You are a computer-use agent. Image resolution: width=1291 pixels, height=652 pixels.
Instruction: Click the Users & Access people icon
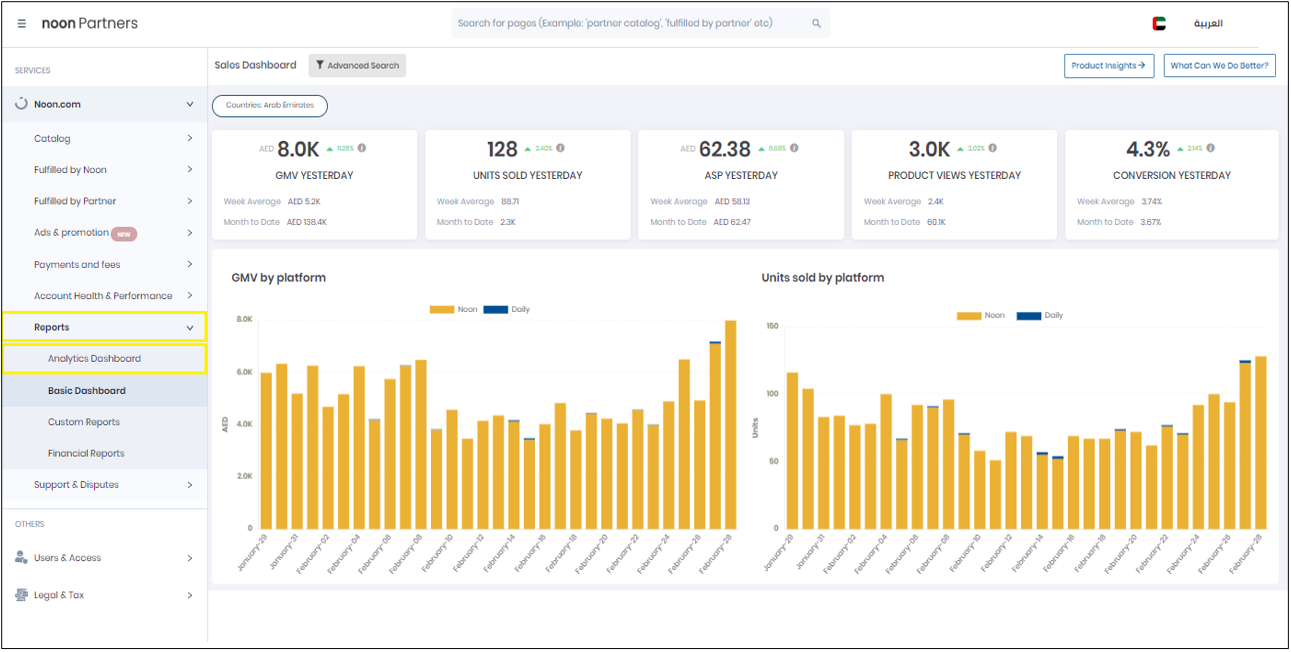click(x=21, y=558)
